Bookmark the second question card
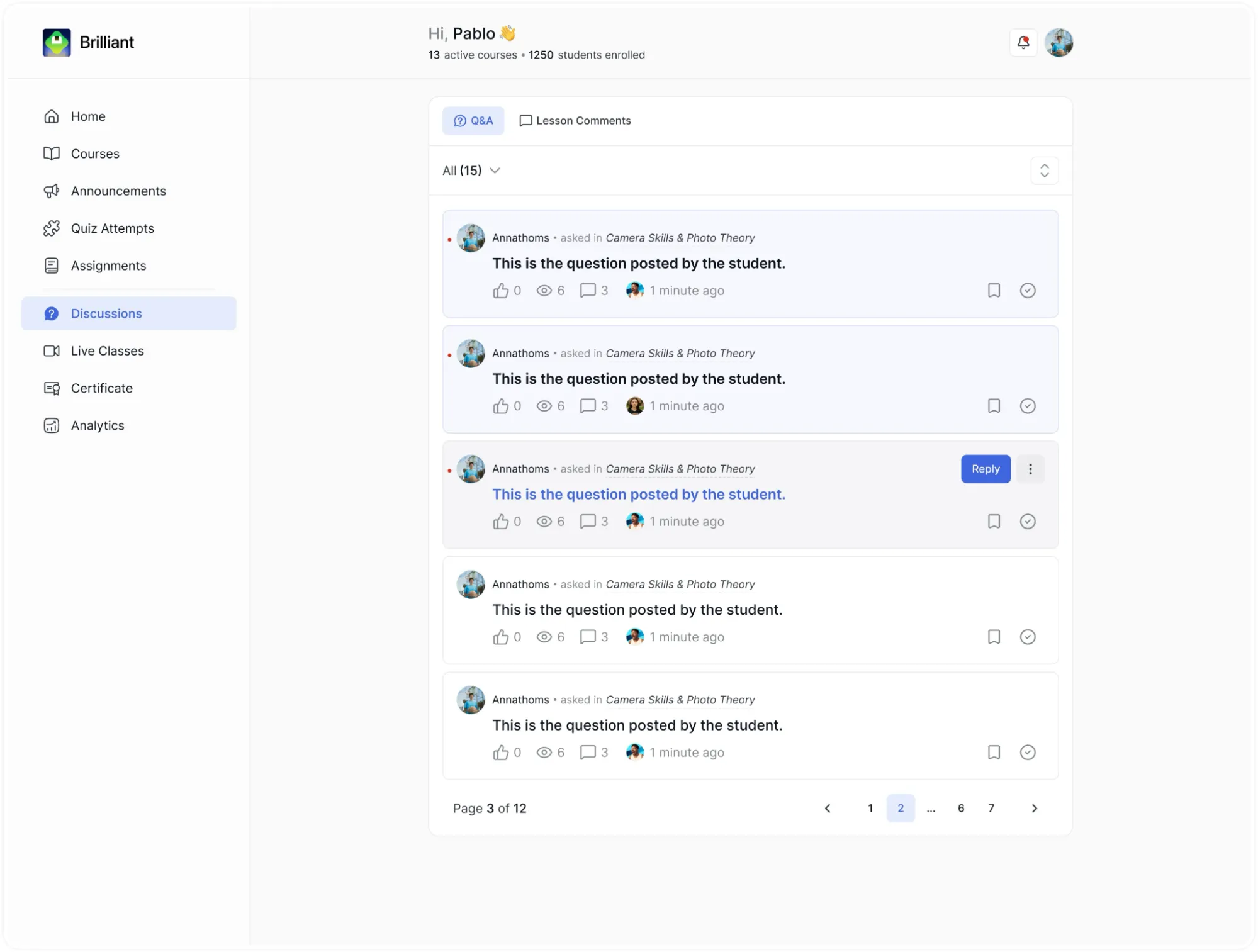Image resolution: width=1258 pixels, height=952 pixels. click(994, 406)
